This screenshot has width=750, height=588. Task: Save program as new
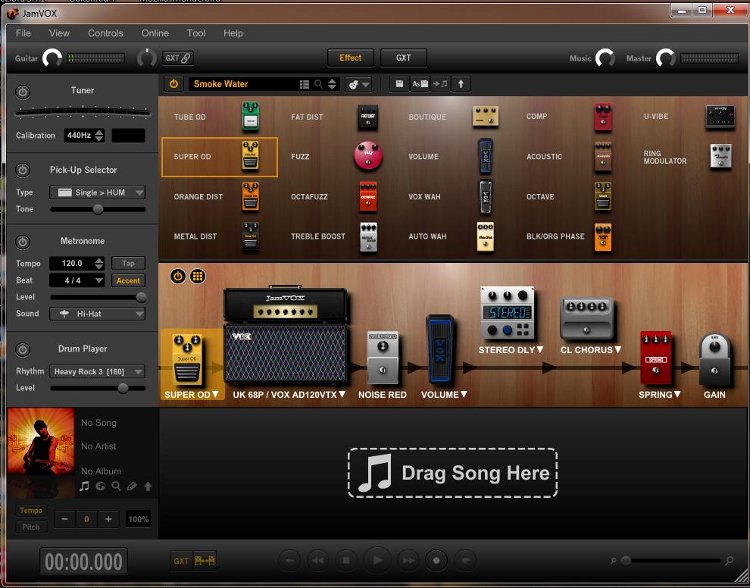[420, 84]
